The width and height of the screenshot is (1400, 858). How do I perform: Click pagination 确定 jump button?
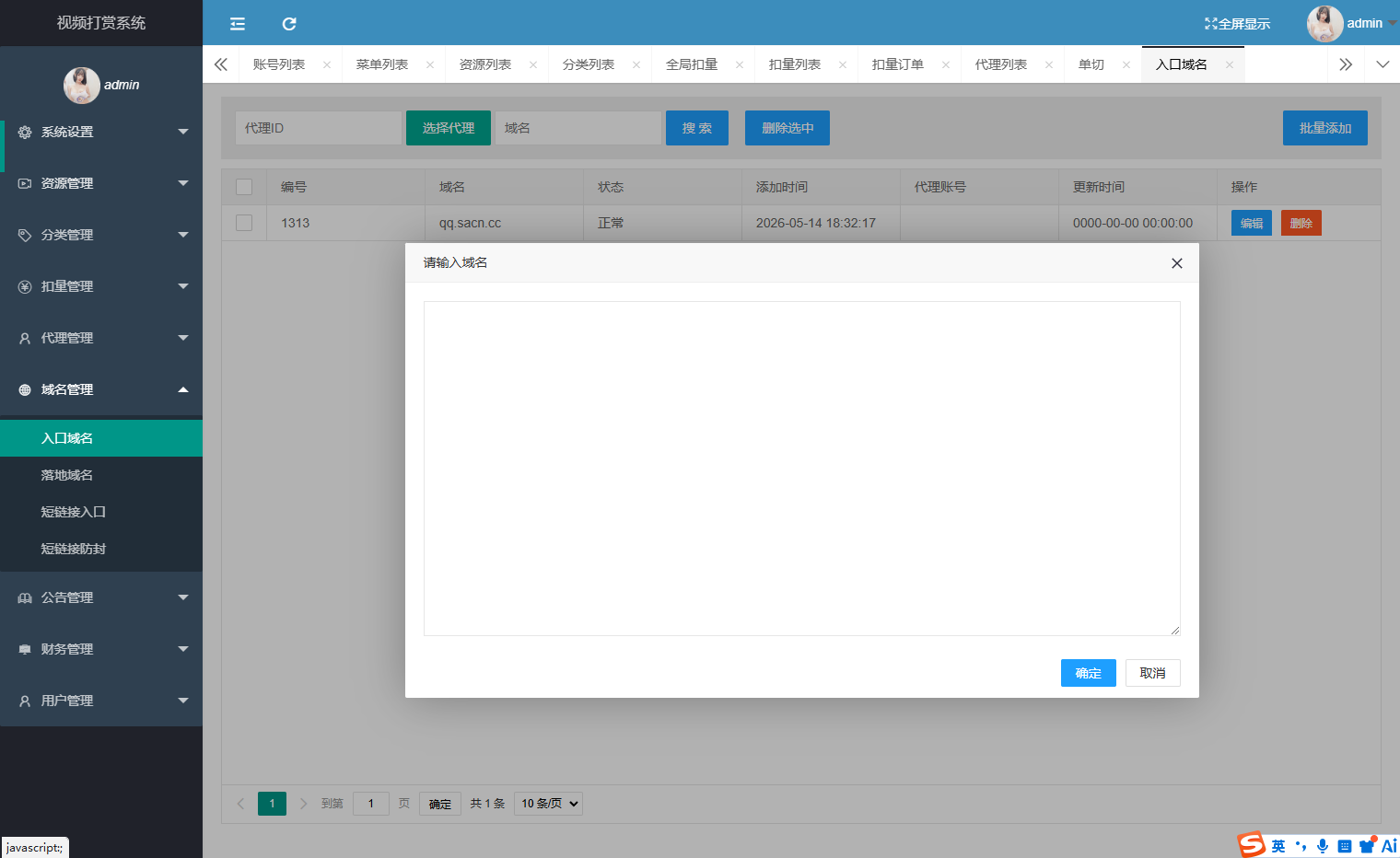click(x=440, y=804)
